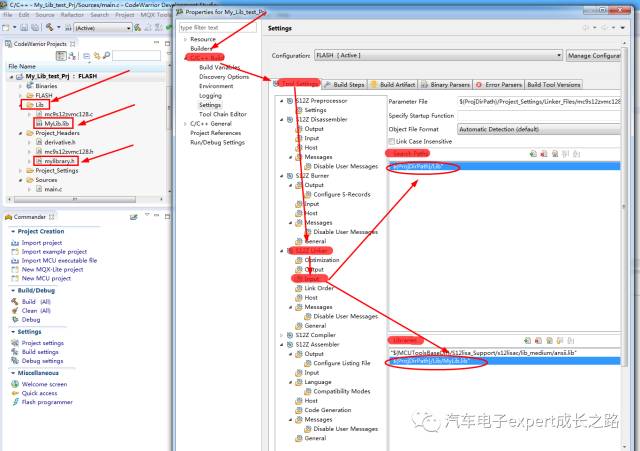Click Import example project link

tap(54, 252)
